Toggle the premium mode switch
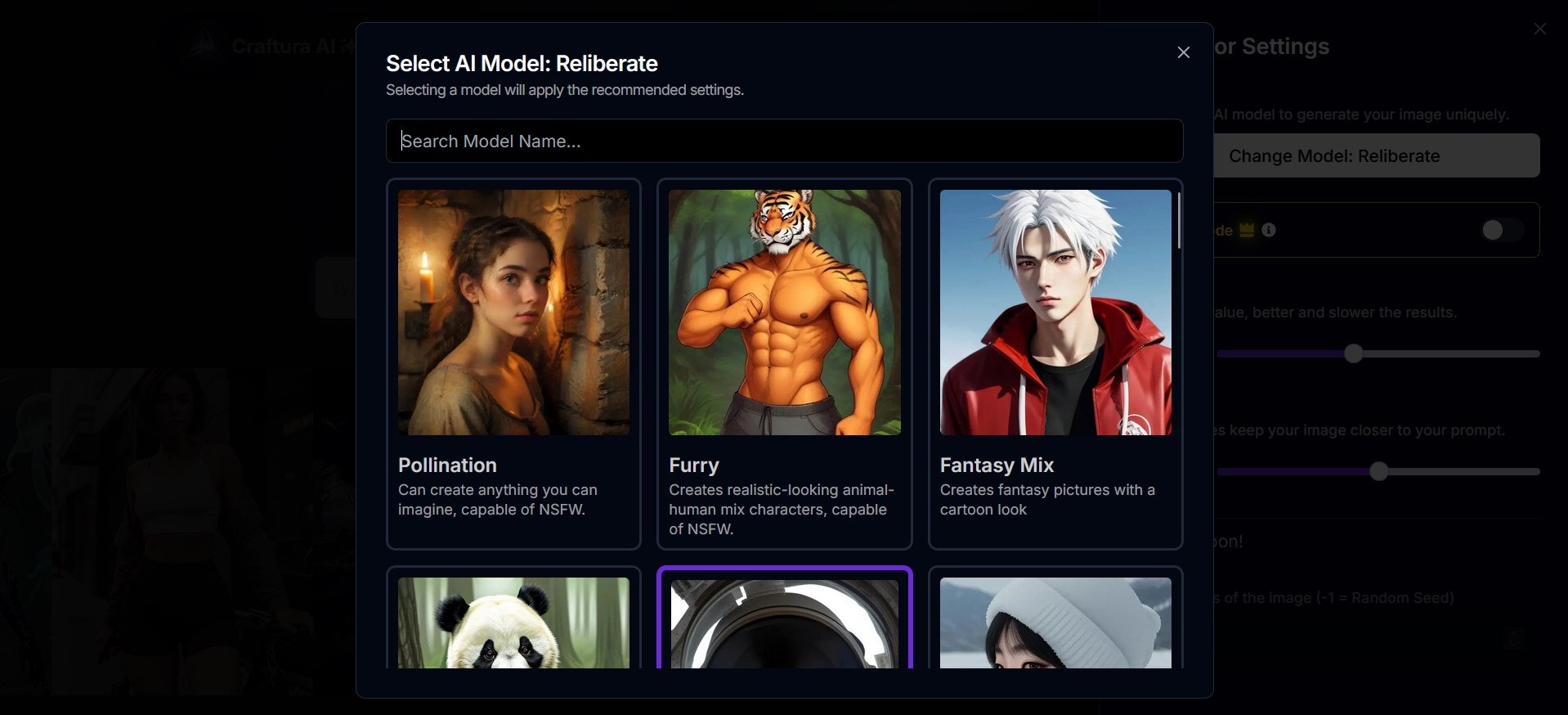Viewport: 1568px width, 715px height. (x=1502, y=230)
